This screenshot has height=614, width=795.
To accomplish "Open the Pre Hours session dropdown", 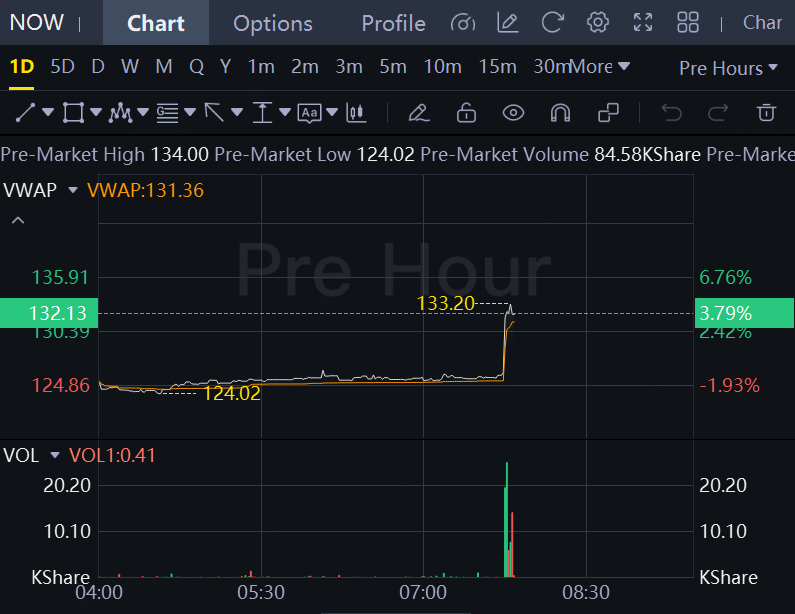I will click(x=729, y=68).
